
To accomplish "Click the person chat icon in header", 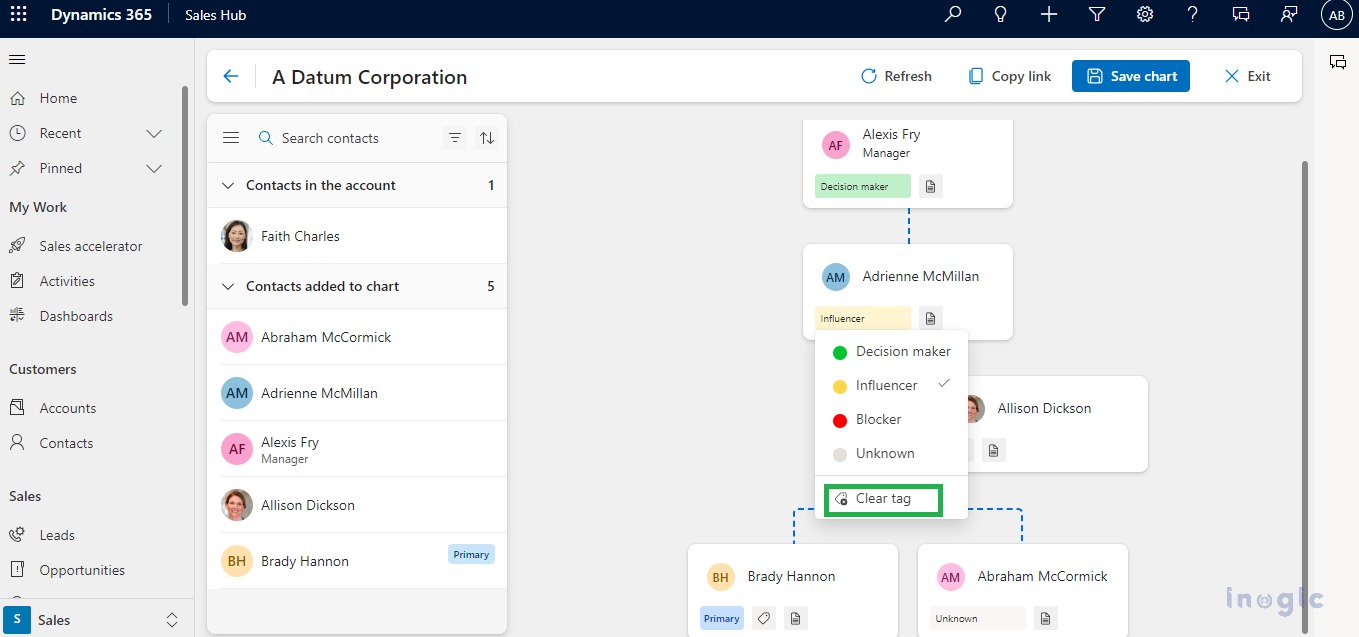I will (x=1289, y=14).
